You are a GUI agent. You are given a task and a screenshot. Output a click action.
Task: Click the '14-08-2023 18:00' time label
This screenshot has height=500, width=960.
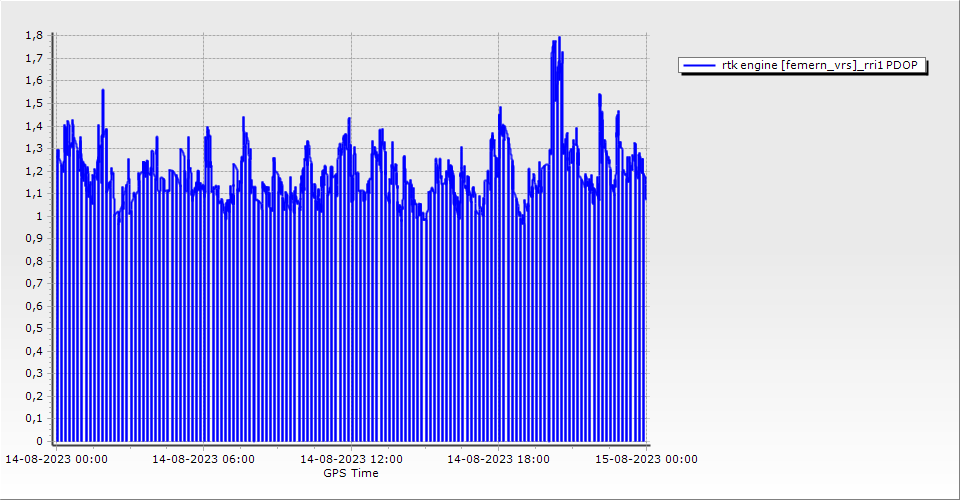pyautogui.click(x=499, y=460)
